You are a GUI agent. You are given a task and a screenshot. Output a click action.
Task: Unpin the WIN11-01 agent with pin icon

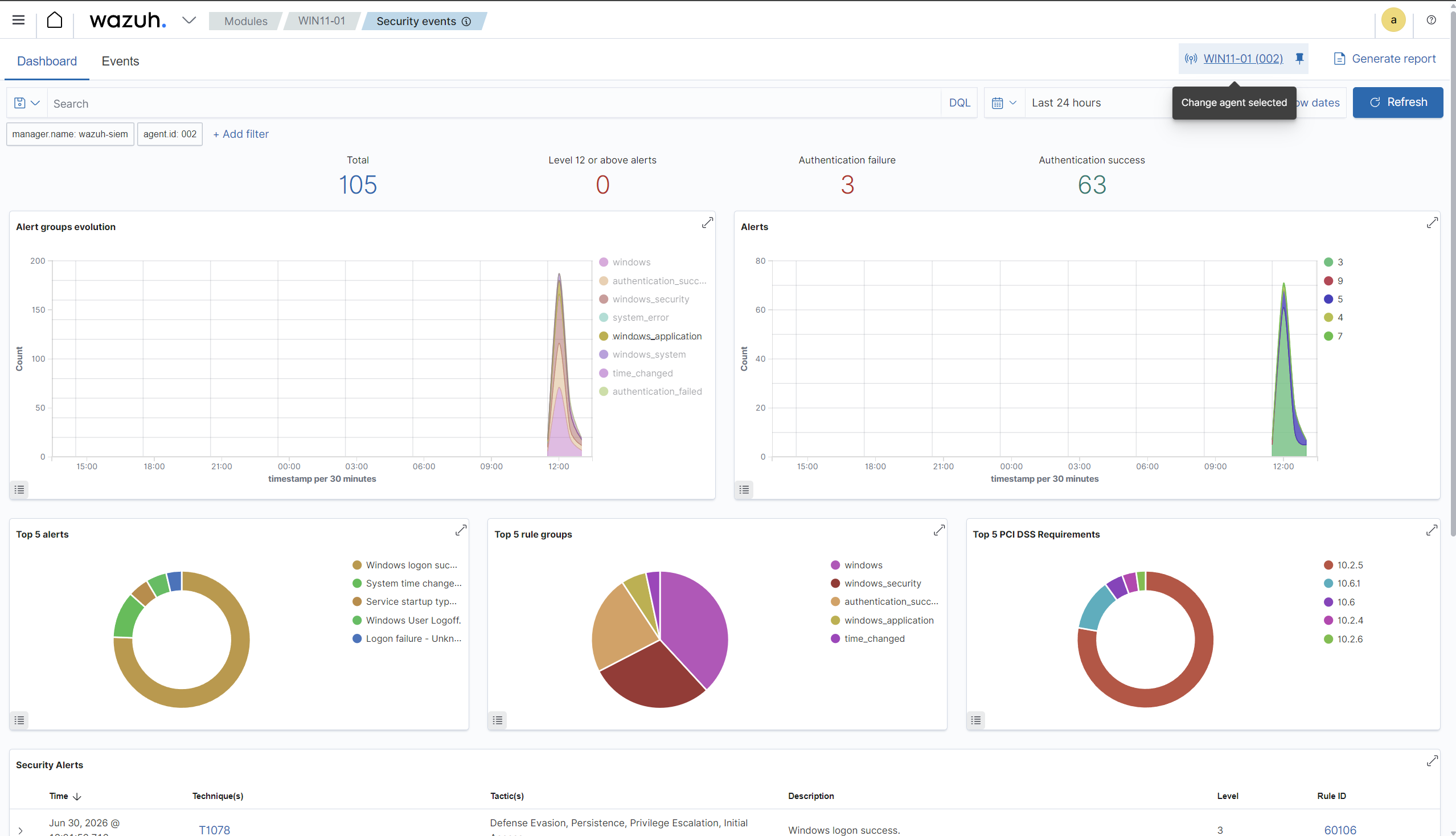click(x=1299, y=59)
